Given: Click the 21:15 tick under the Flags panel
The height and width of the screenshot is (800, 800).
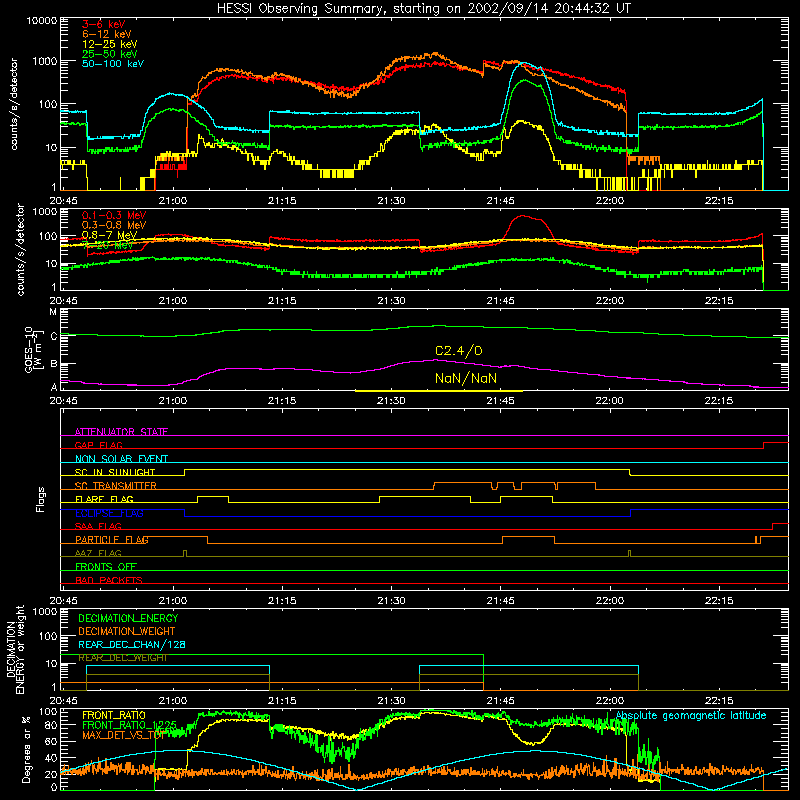Looking at the screenshot, I should click(282, 601).
